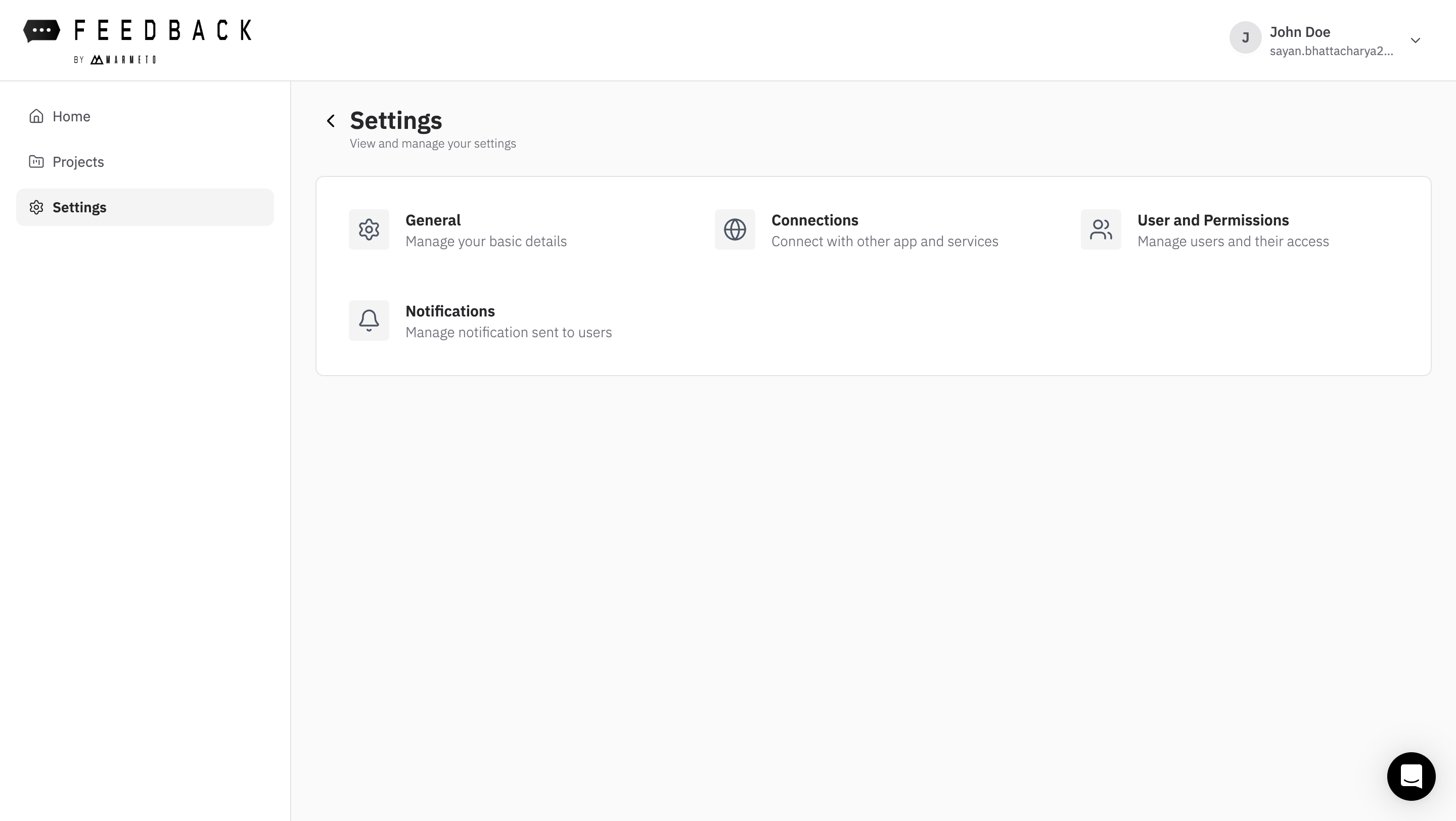
Task: Click the Projects folder icon
Action: click(x=36, y=162)
